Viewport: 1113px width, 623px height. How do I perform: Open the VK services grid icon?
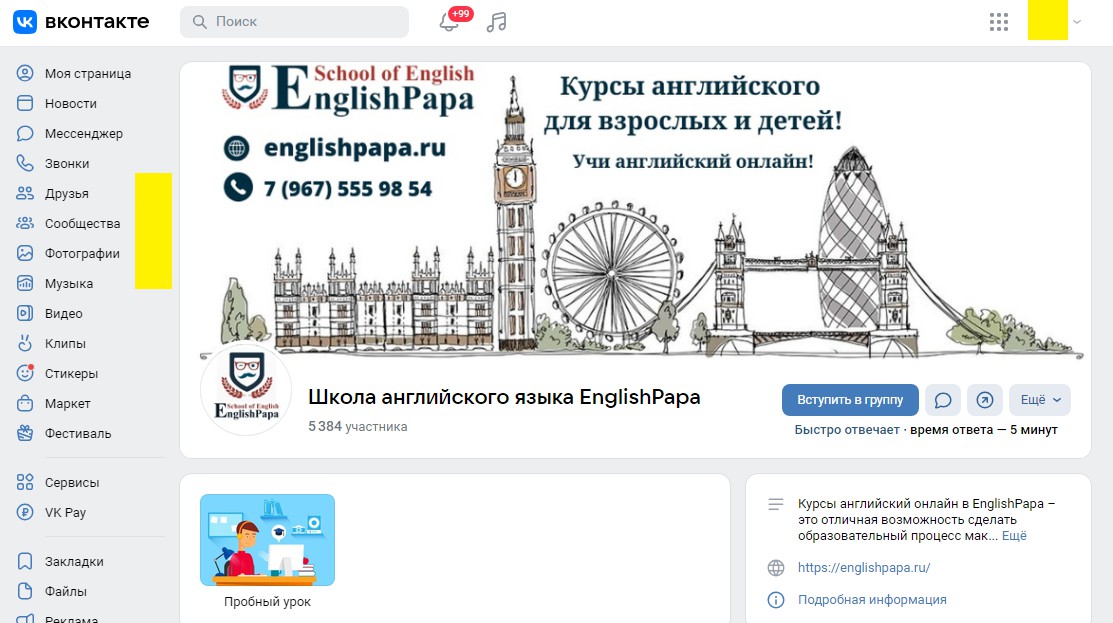pyautogui.click(x=999, y=22)
